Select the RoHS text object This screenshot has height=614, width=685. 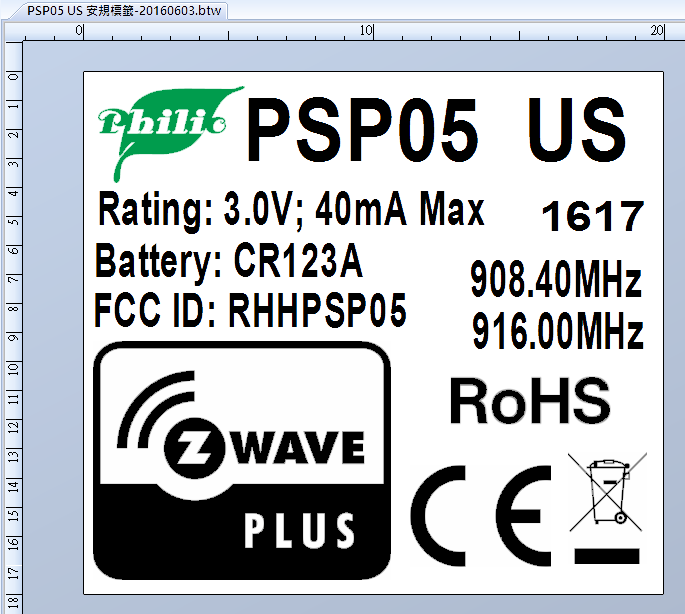530,401
